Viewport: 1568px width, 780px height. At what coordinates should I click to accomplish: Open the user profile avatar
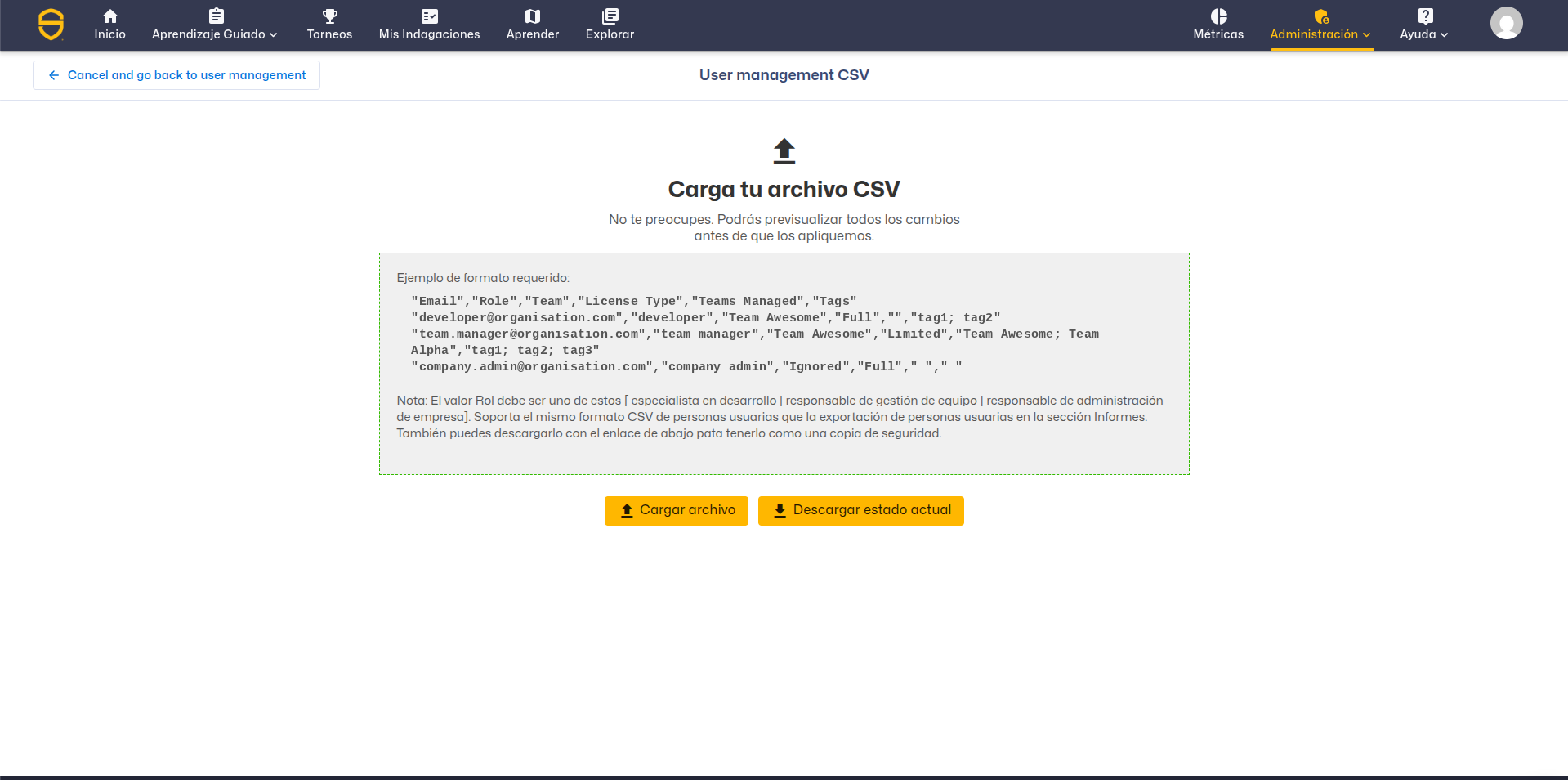[1506, 23]
